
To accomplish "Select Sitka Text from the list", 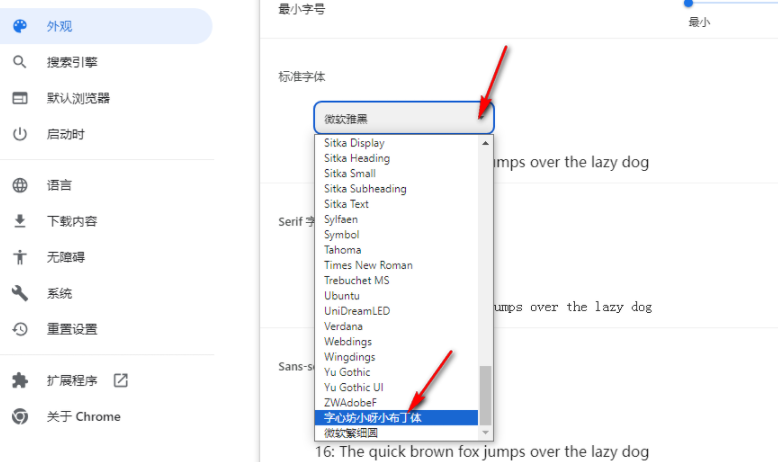I will [396, 204].
